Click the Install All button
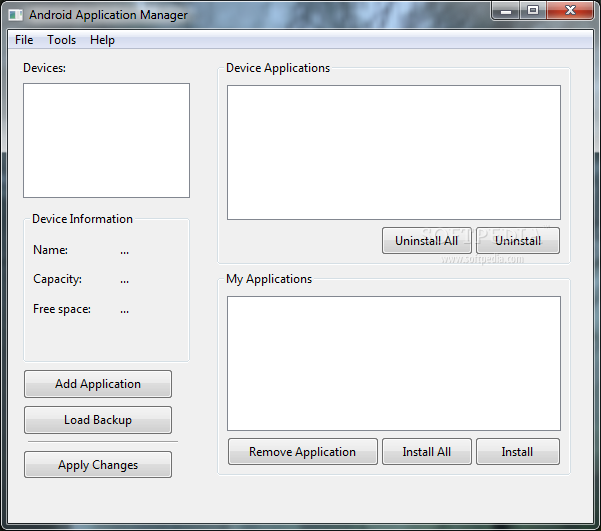This screenshot has height=531, width=601. point(427,452)
